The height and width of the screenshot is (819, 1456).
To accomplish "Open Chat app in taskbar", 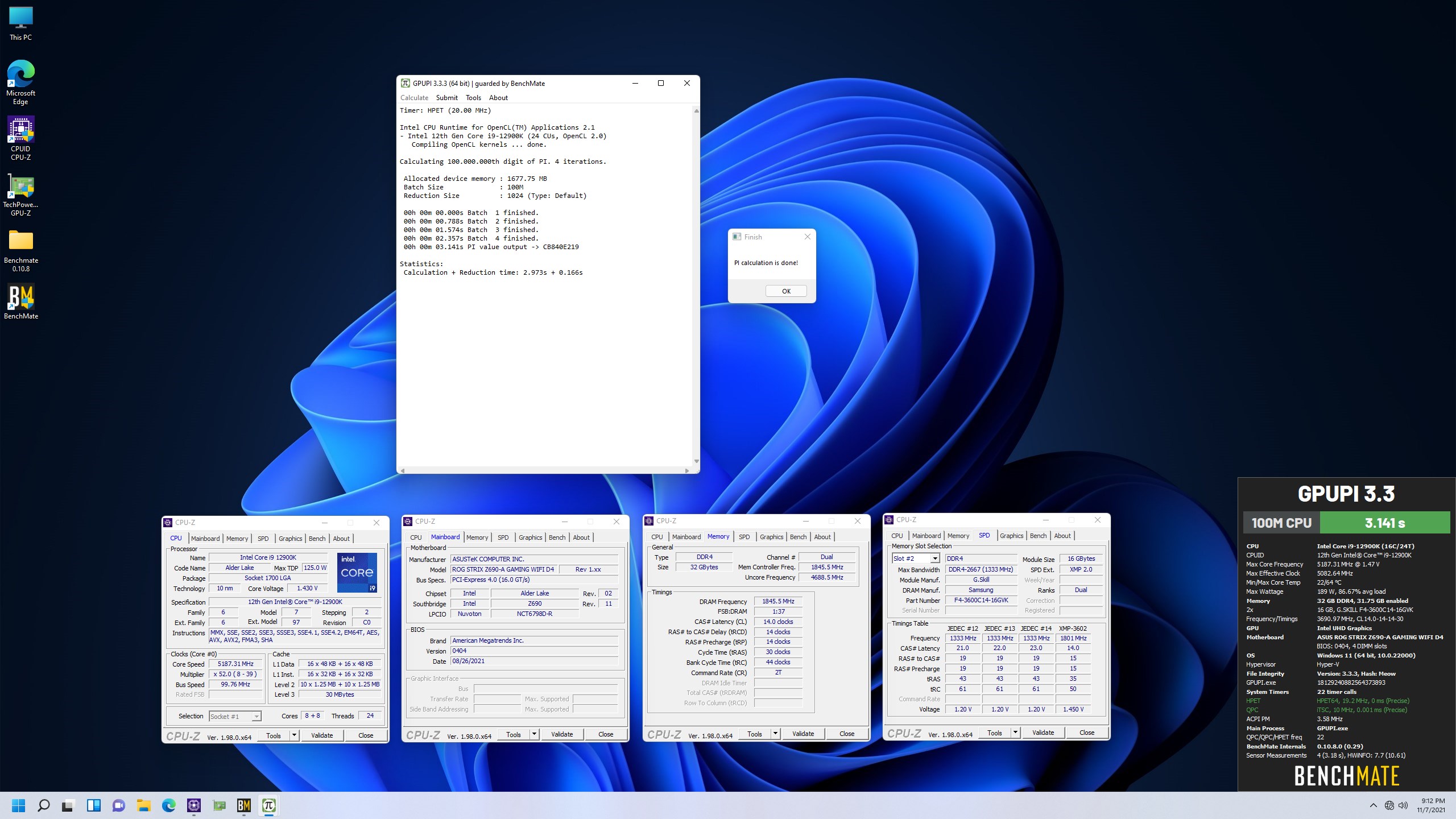I will pos(118,805).
